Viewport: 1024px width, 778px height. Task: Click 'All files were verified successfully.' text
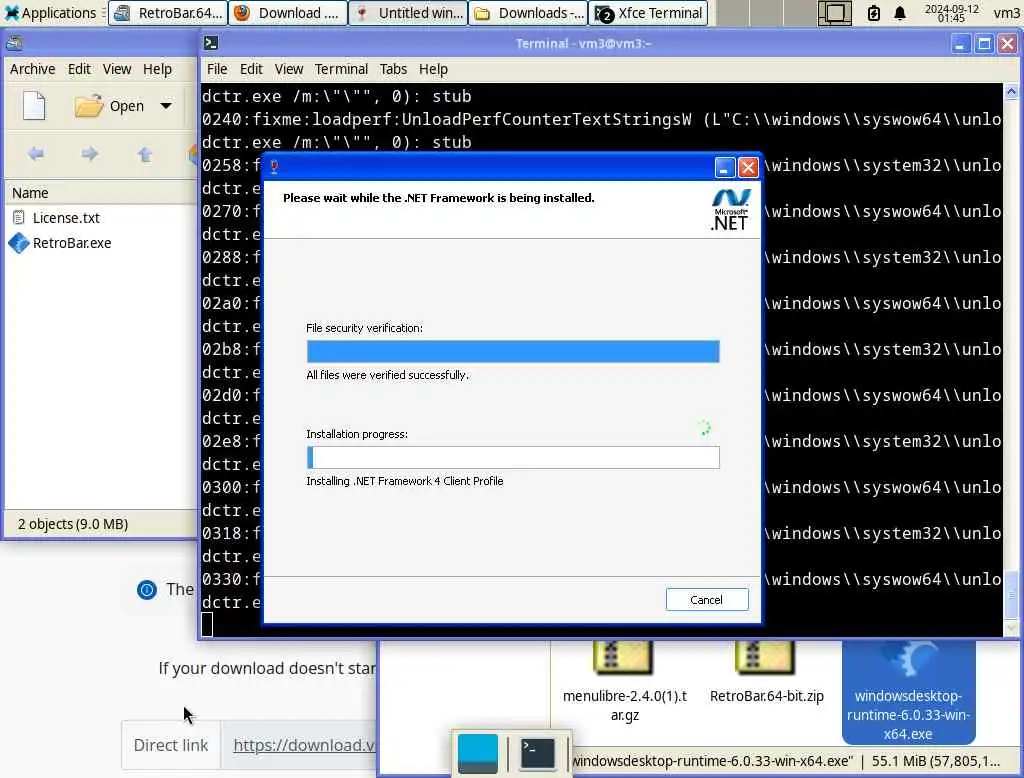click(x=387, y=375)
